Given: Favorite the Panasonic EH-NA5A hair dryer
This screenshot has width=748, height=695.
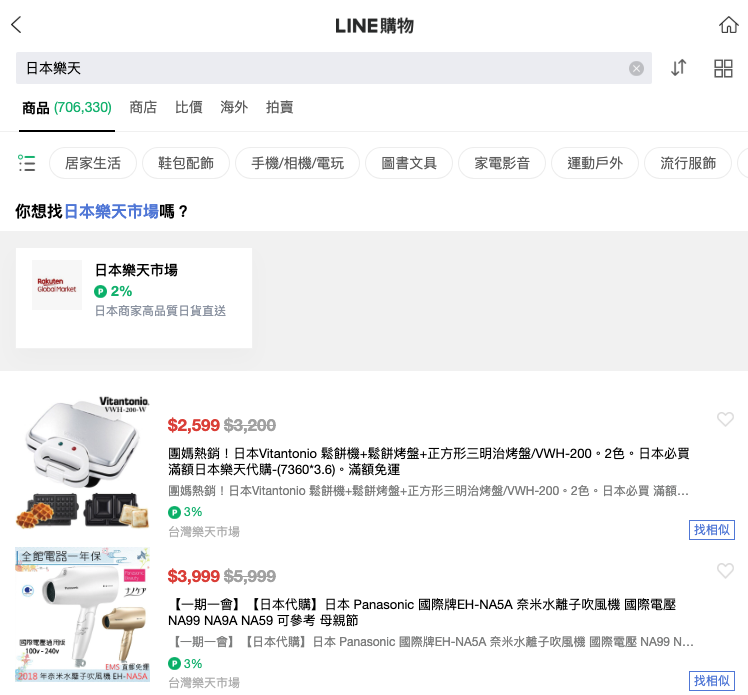Looking at the screenshot, I should (725, 571).
